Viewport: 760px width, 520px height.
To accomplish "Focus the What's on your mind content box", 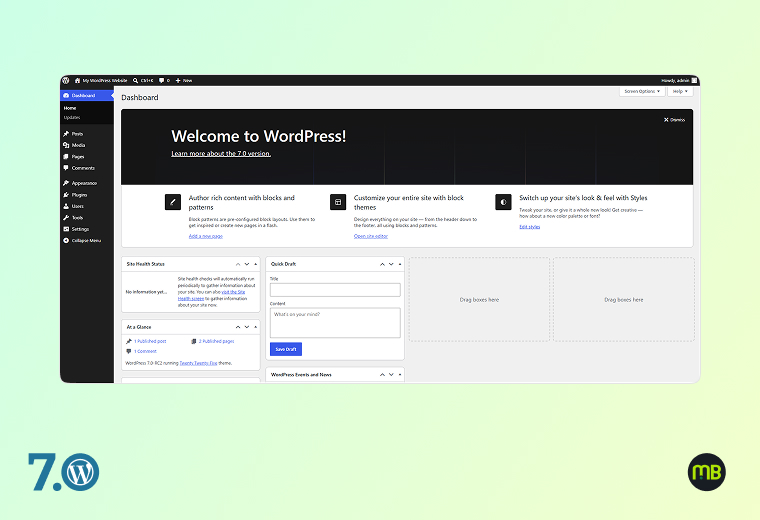I will tap(335, 323).
